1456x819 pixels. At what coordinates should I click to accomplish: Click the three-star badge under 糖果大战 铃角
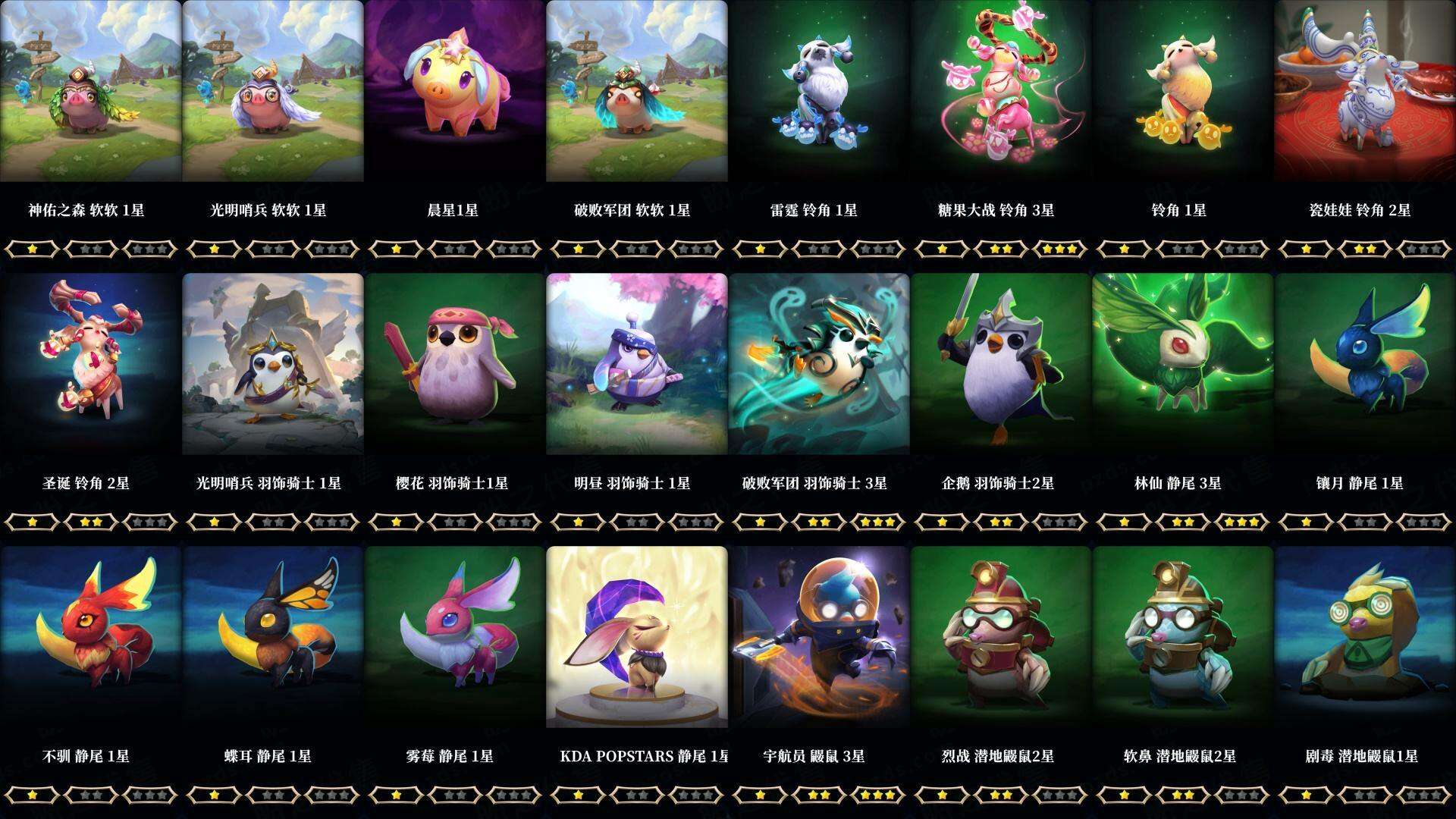(1059, 249)
